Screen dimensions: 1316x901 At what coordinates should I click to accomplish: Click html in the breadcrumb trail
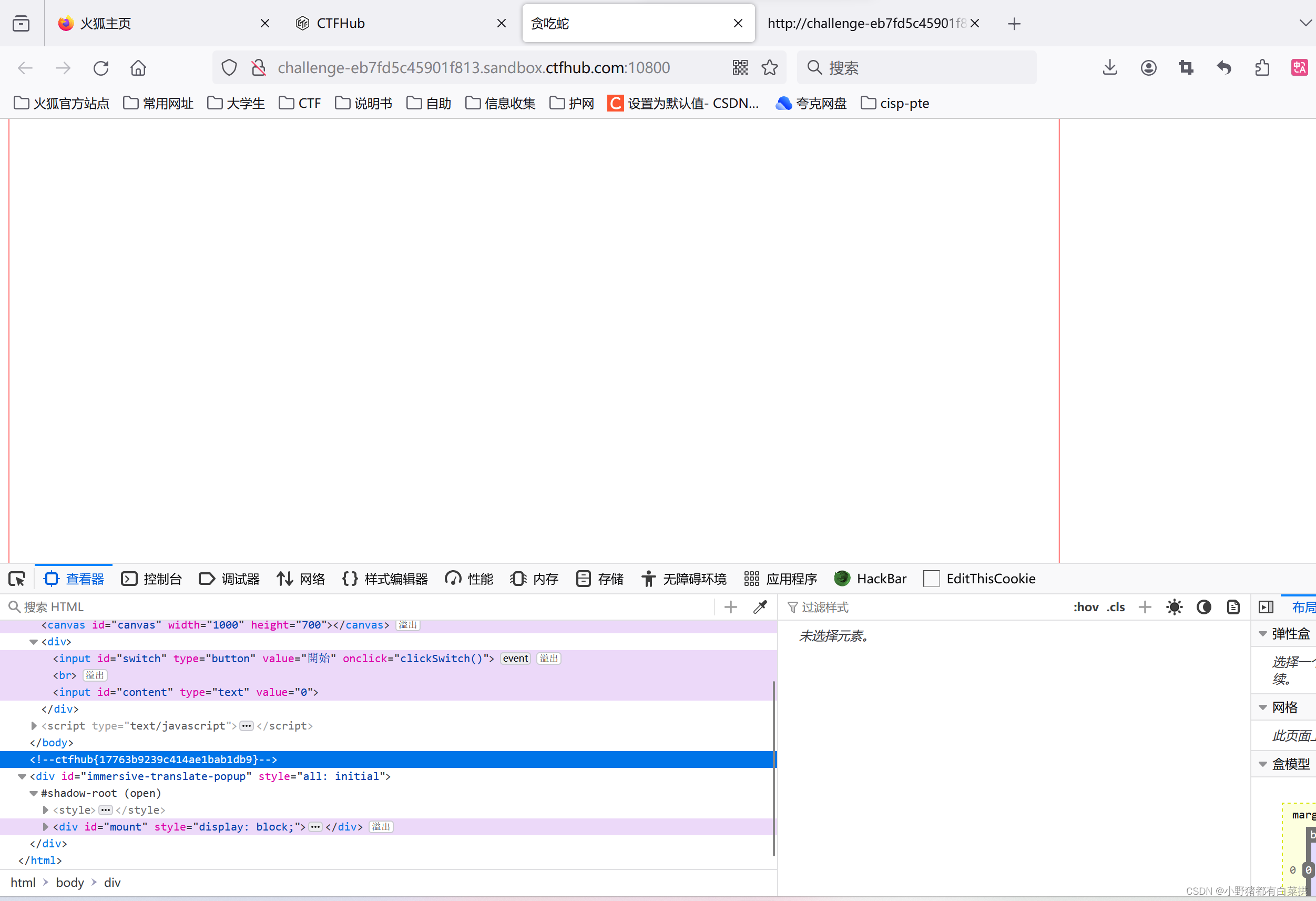tap(23, 882)
